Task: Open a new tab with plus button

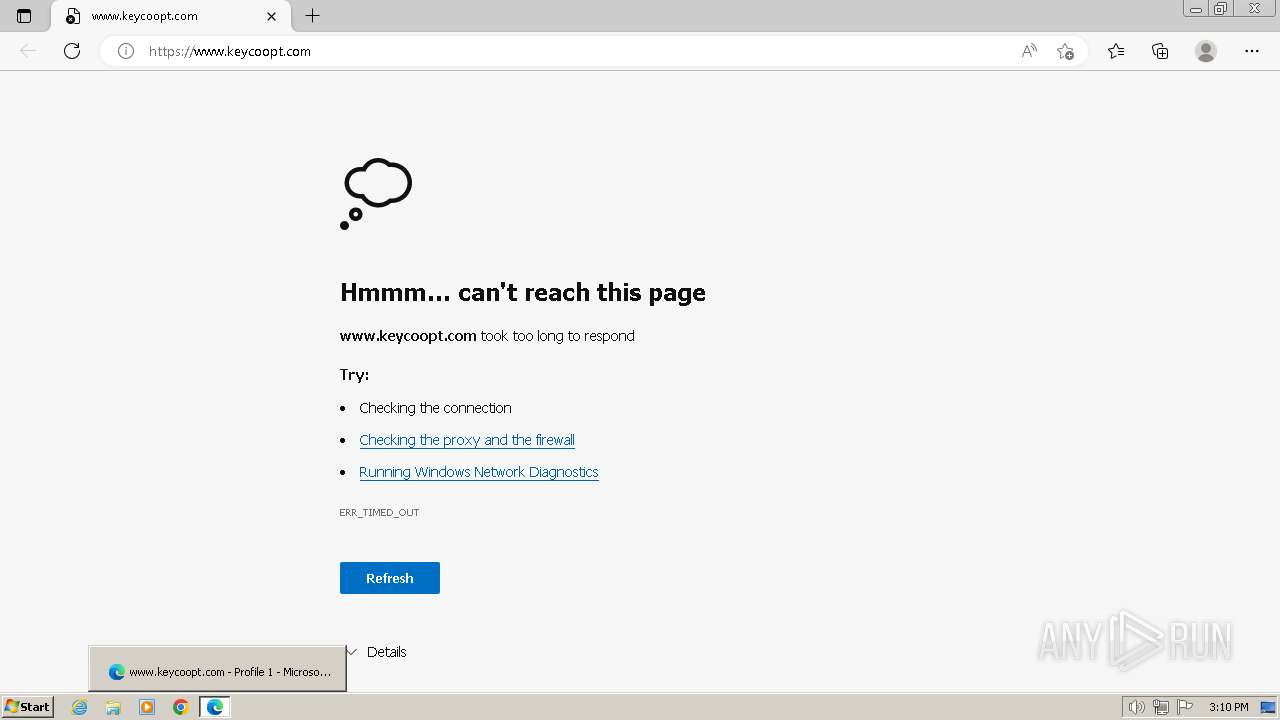Action: click(x=313, y=16)
